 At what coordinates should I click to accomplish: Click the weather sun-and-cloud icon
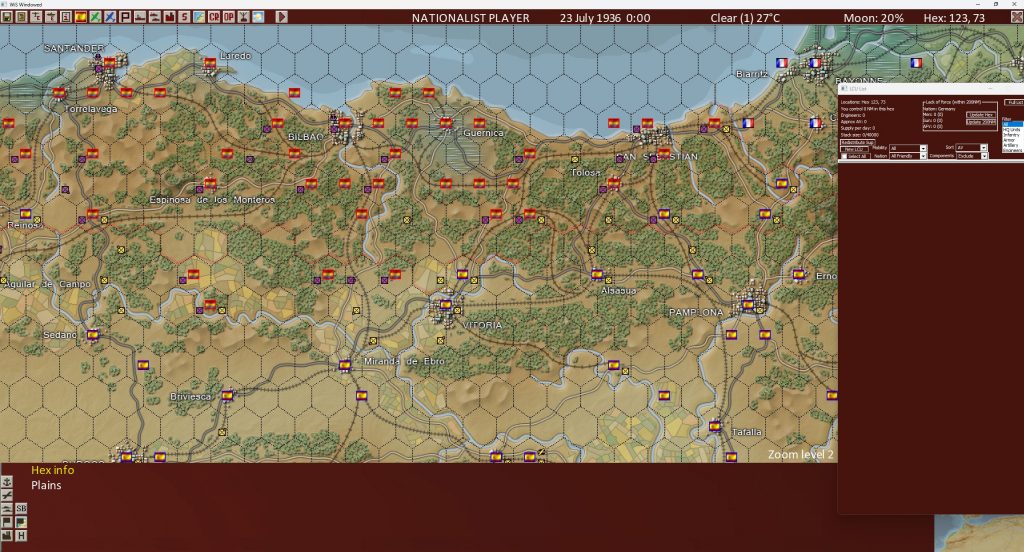pyautogui.click(x=258, y=17)
